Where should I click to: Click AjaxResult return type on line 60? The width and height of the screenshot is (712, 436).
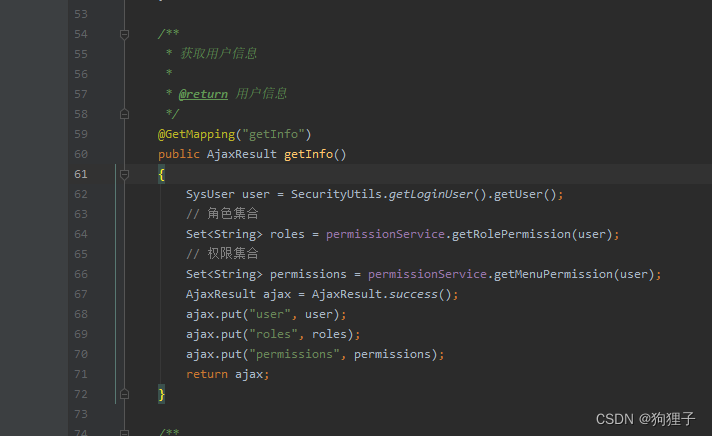coord(242,154)
